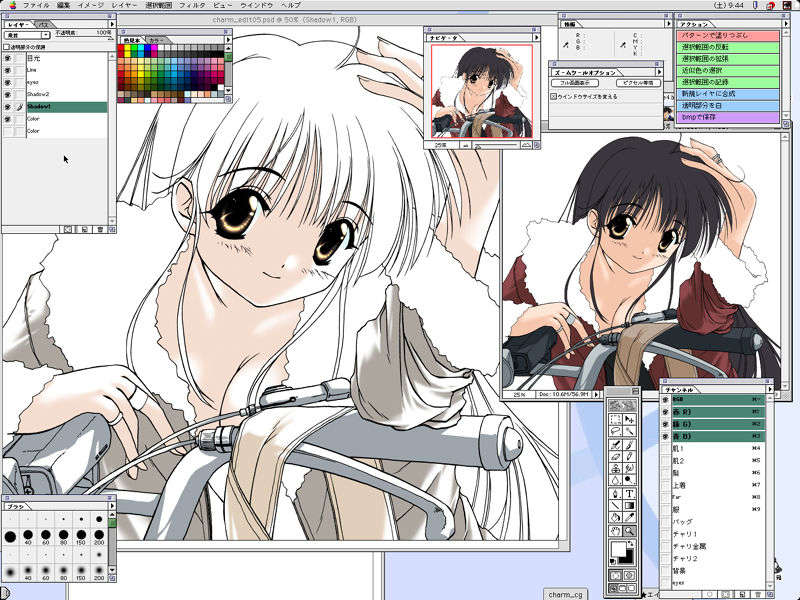Hide the Shadow2 layer
The image size is (800, 600).
pyautogui.click(x=8, y=94)
